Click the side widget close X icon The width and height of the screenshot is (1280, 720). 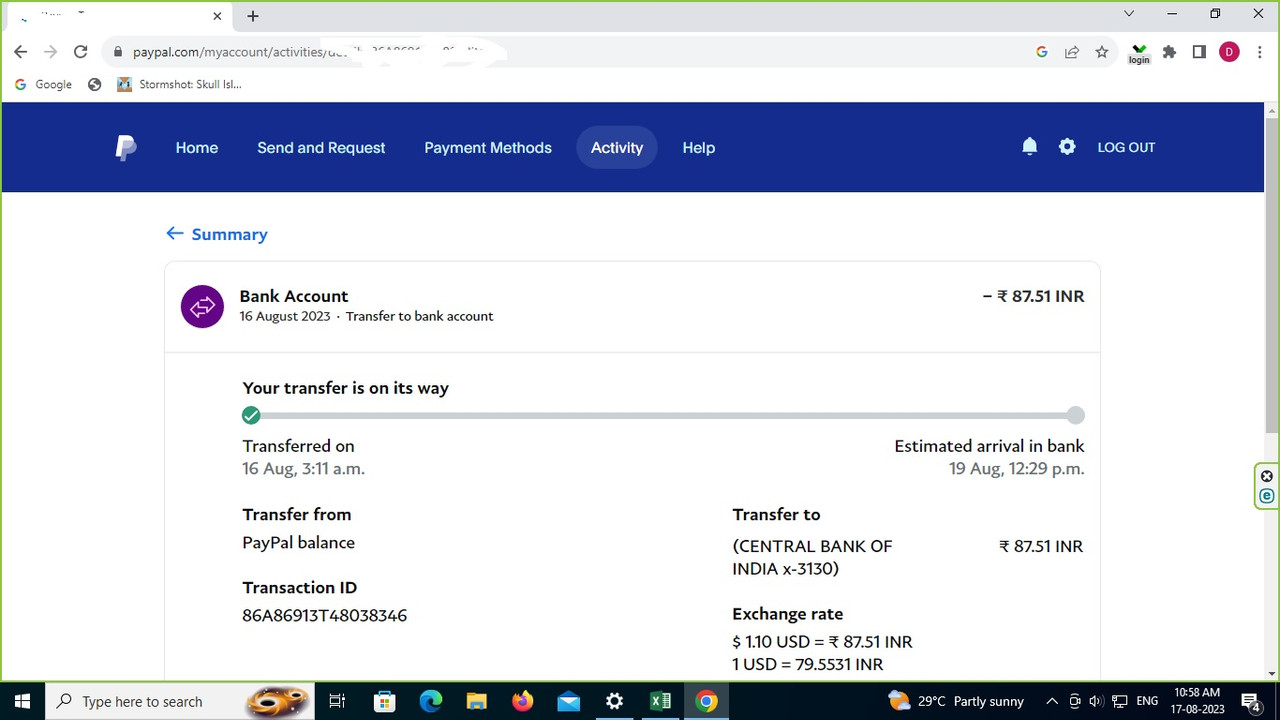(x=1267, y=476)
